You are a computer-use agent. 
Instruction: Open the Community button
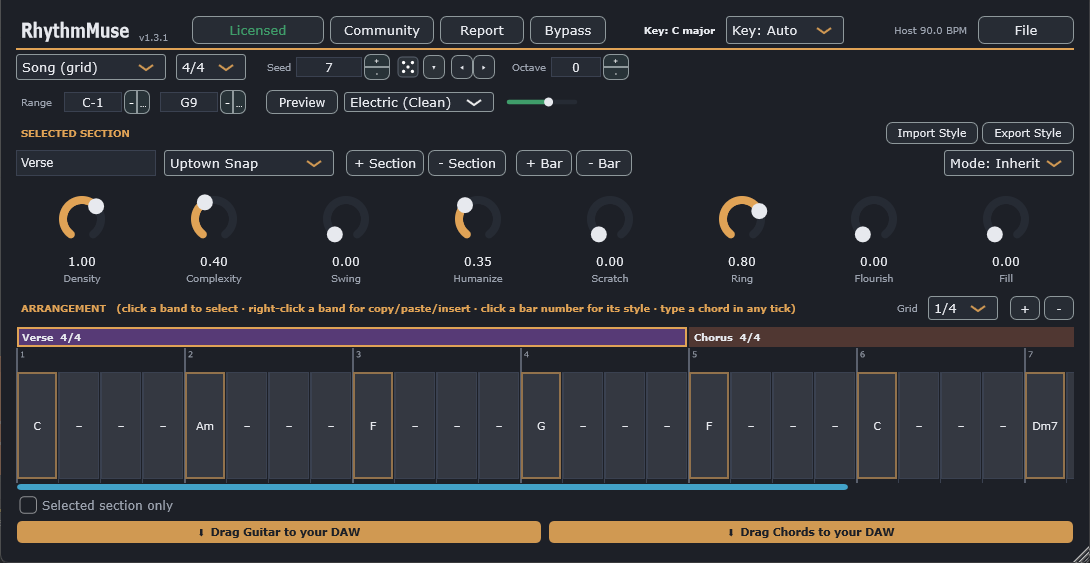382,31
